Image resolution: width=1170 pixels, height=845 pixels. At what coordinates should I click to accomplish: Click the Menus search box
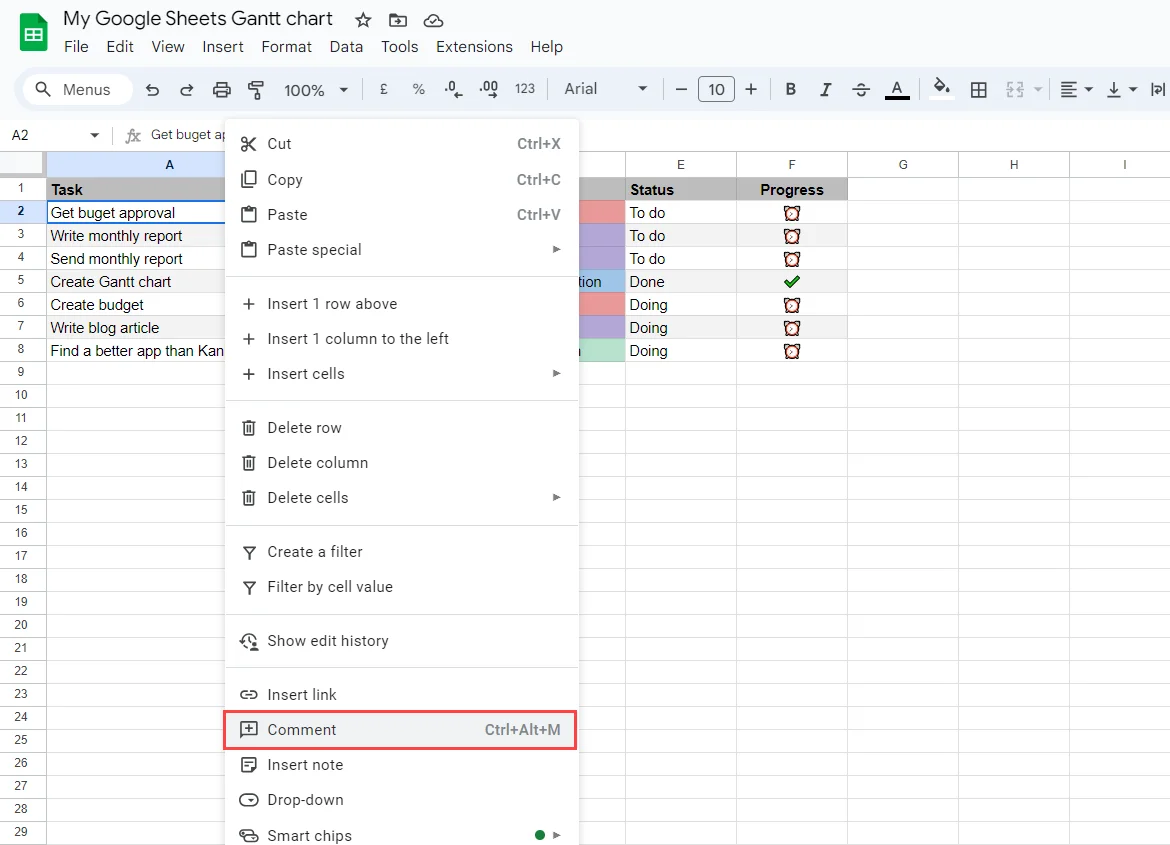click(78, 90)
